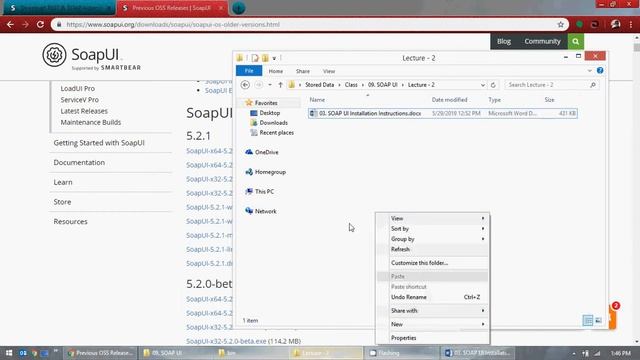640x360 pixels.
Task: Choose Refresh from the context menu
Action: [x=433, y=249]
